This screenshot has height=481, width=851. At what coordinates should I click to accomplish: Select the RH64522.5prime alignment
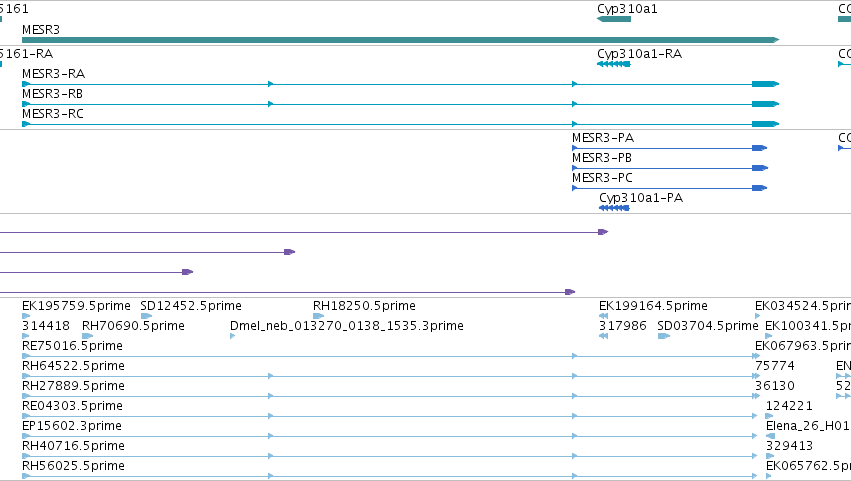pyautogui.click(x=391, y=376)
